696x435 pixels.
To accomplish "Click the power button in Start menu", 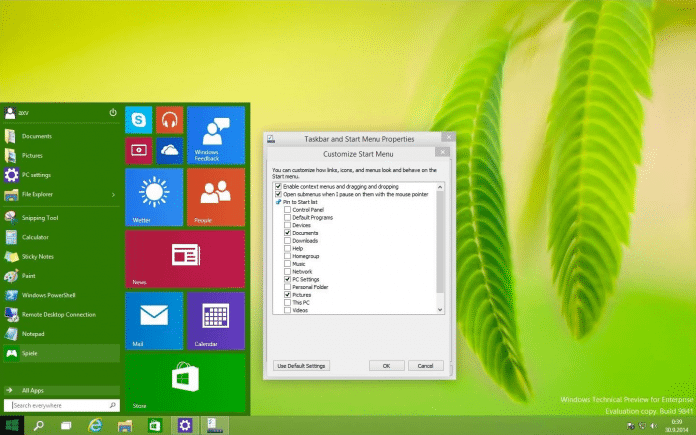I will point(113,113).
